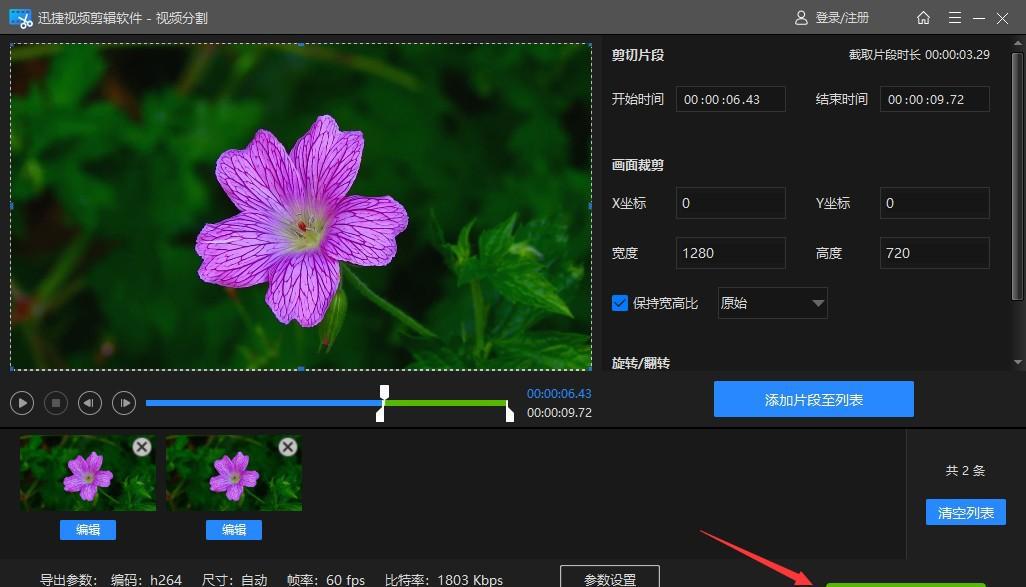Image resolution: width=1026 pixels, height=587 pixels.
Task: Click the 旋转/翻转 section heading
Action: tap(641, 363)
